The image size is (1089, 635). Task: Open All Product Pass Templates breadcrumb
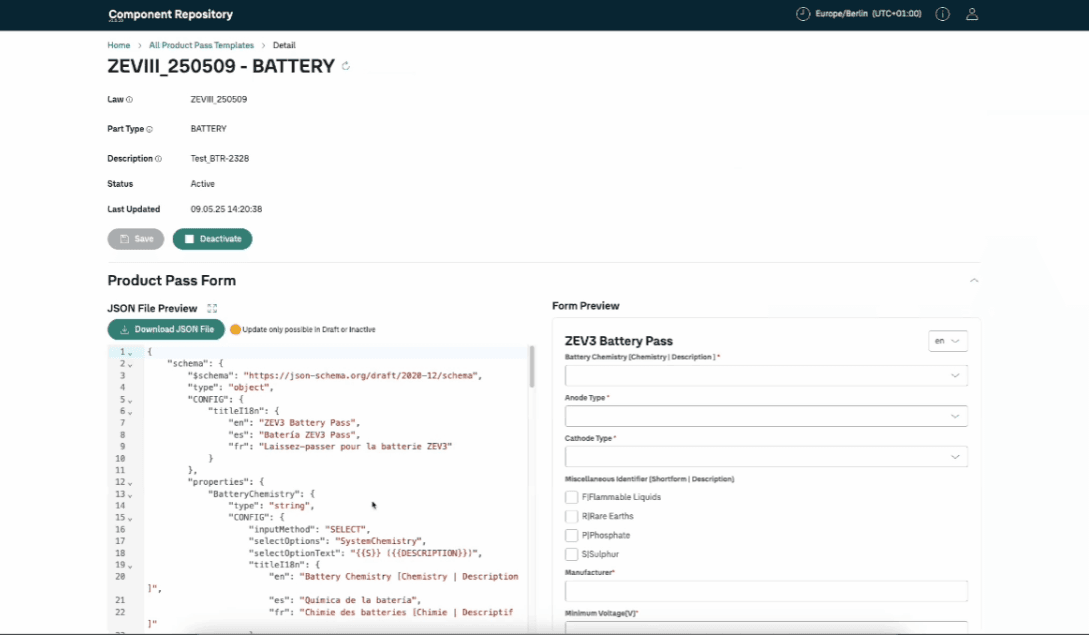[x=201, y=45]
